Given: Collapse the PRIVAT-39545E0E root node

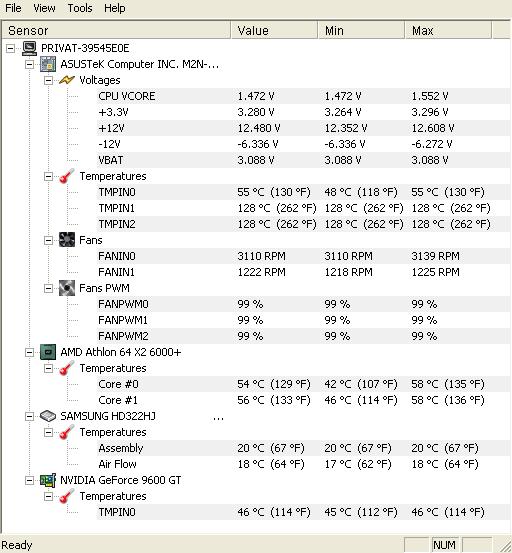Looking at the screenshot, I should [11, 48].
